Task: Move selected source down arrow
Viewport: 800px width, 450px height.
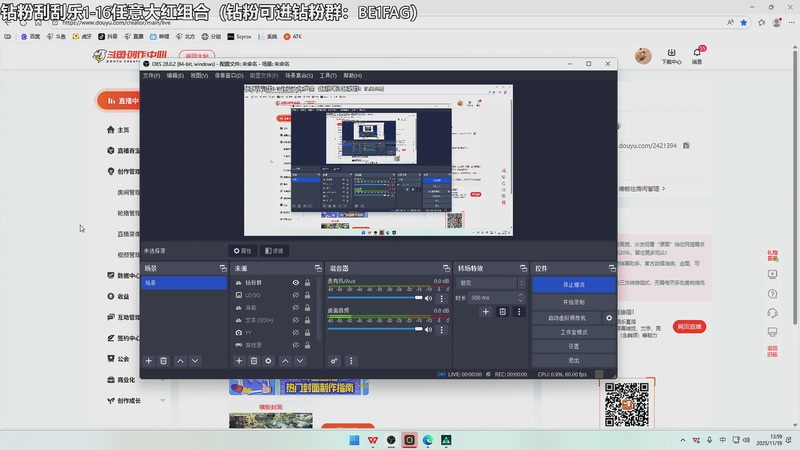Action: click(300, 361)
